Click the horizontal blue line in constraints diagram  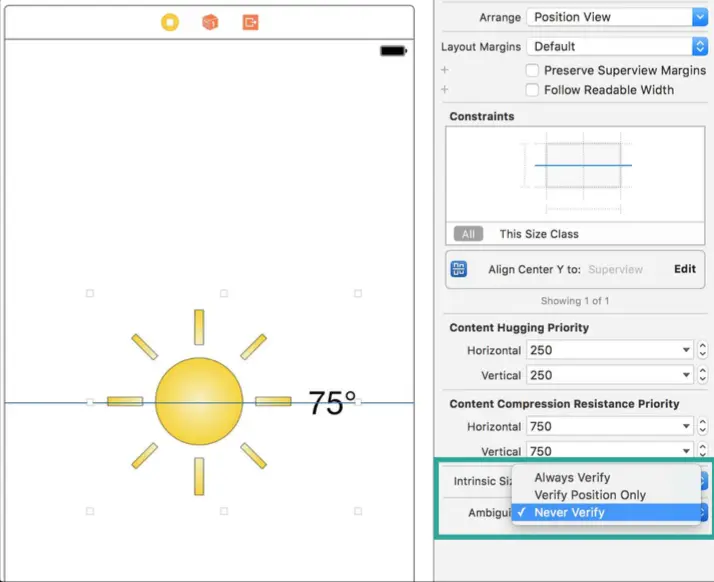point(583,165)
